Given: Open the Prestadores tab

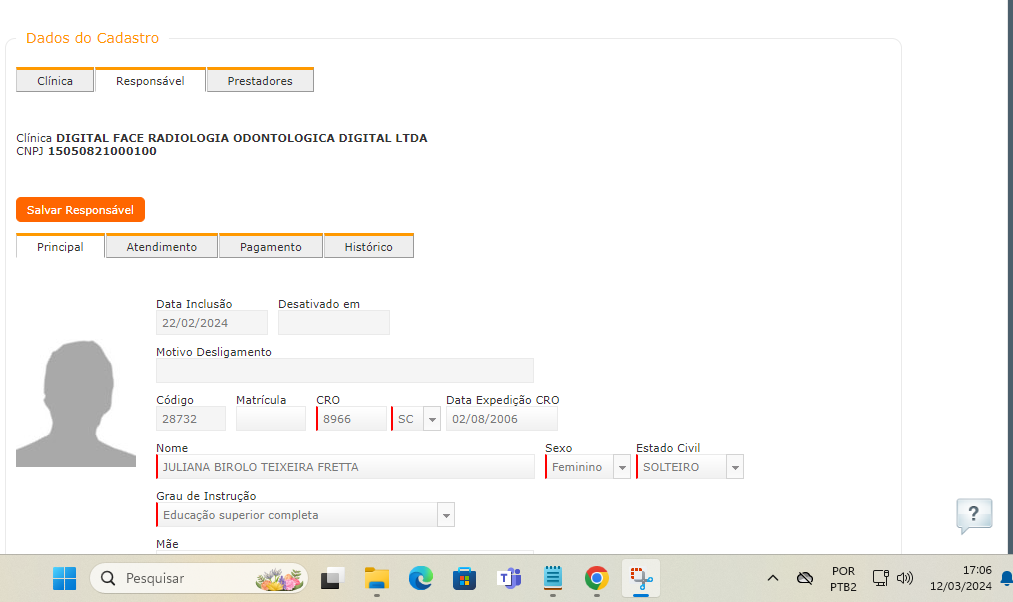Looking at the screenshot, I should click(260, 80).
